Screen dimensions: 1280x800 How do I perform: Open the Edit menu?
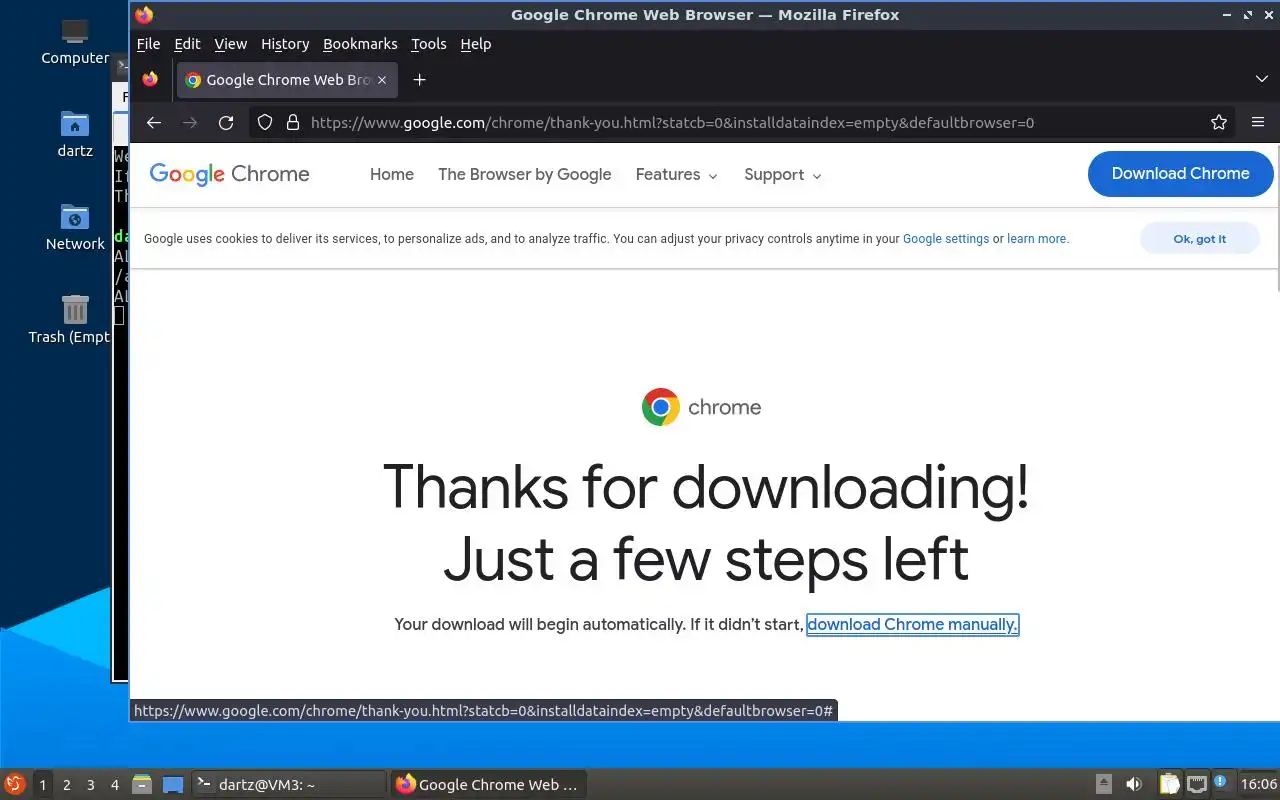pyautogui.click(x=187, y=44)
